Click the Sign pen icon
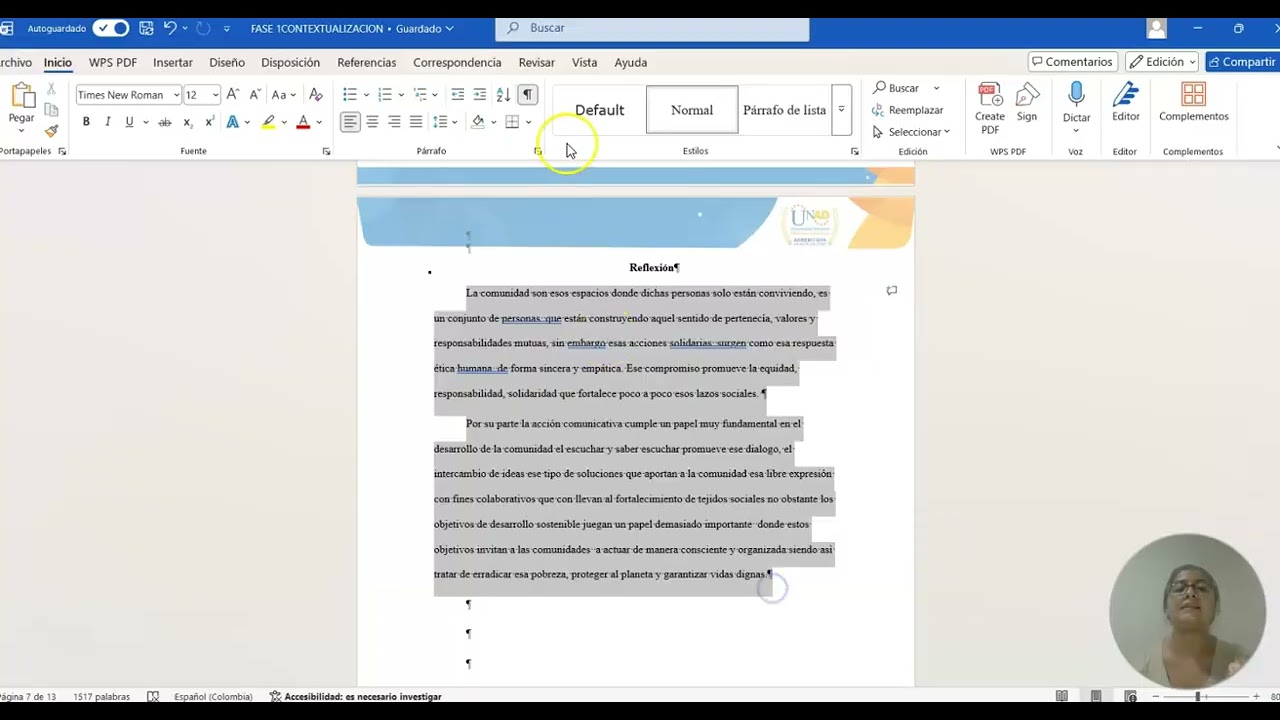The height and width of the screenshot is (720, 1280). coord(1027,102)
